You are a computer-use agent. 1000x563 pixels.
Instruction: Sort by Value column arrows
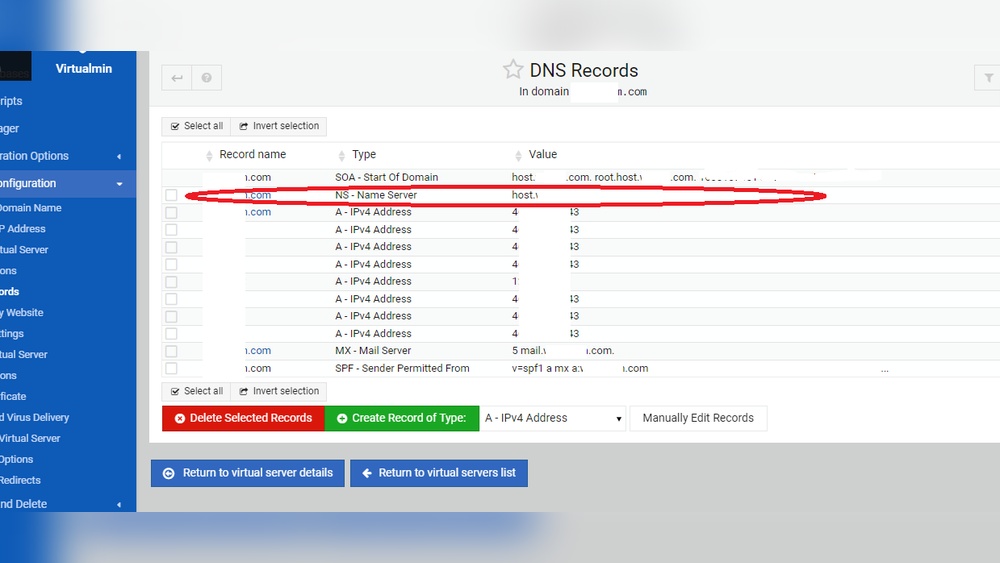(518, 155)
